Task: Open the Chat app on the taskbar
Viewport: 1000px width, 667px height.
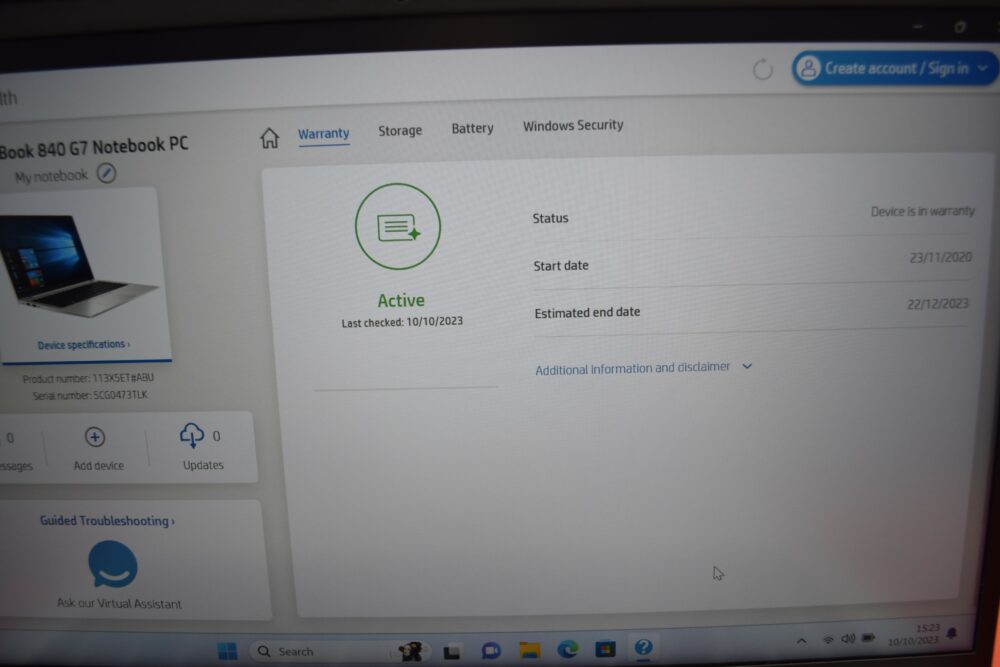Action: [490, 650]
